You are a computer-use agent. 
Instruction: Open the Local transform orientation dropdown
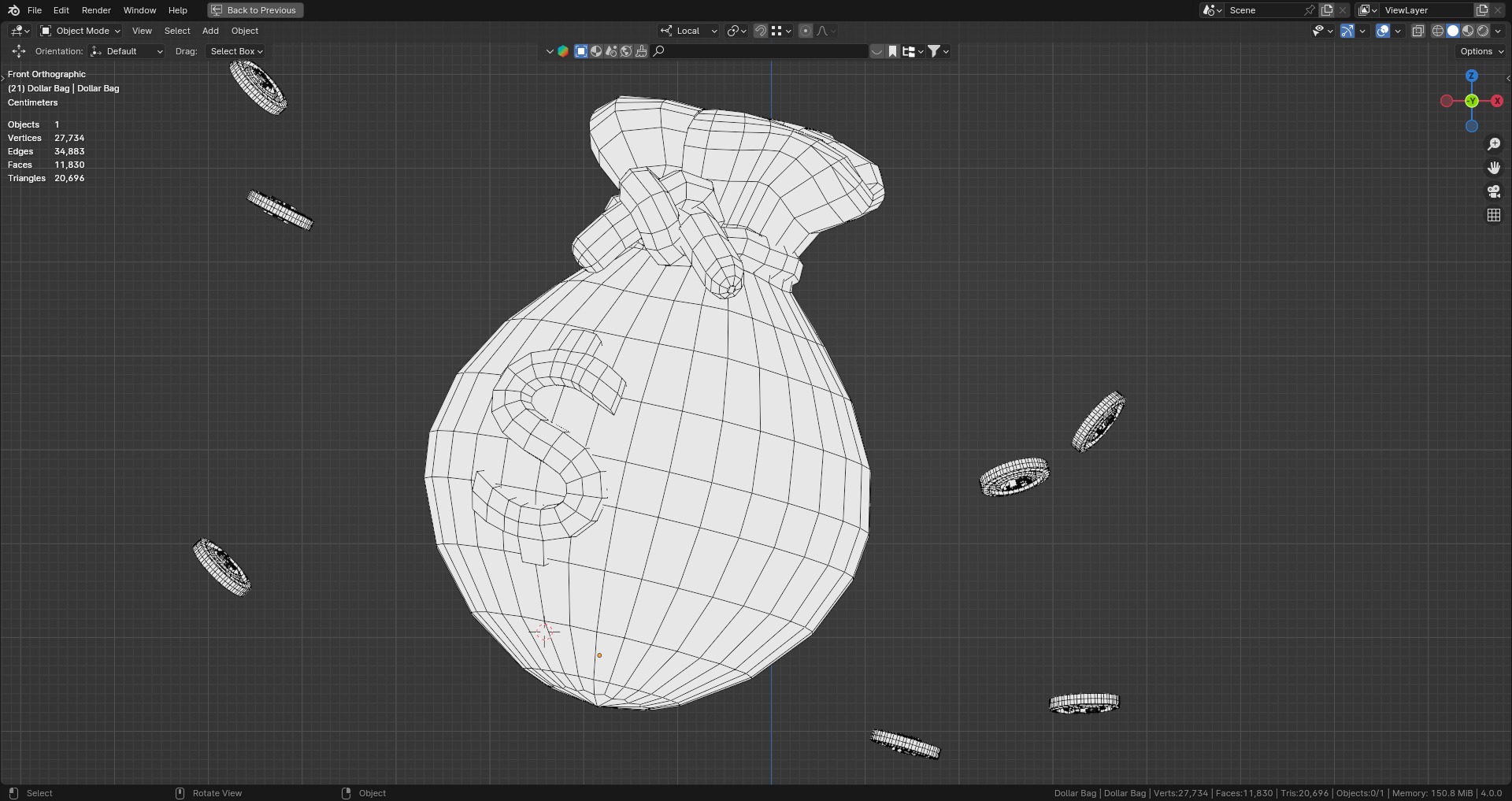689,31
